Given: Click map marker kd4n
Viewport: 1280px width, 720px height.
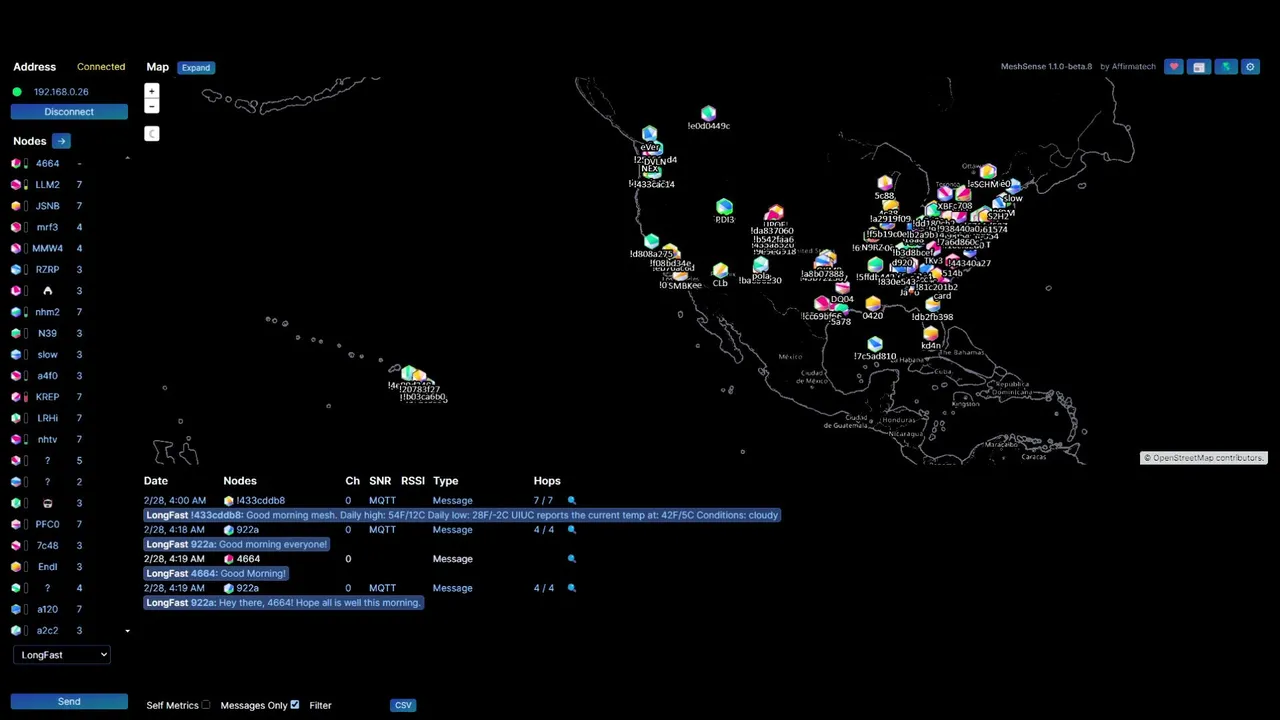Looking at the screenshot, I should (931, 334).
